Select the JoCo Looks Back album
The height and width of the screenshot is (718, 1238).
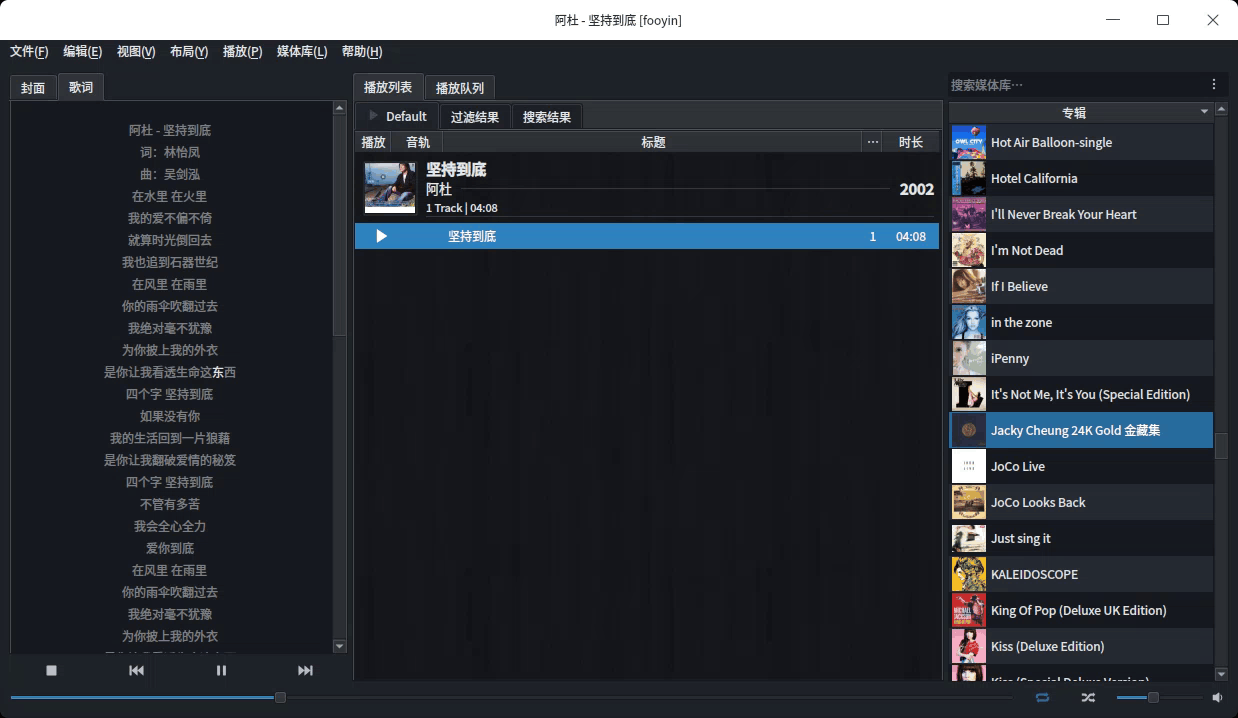click(1081, 502)
